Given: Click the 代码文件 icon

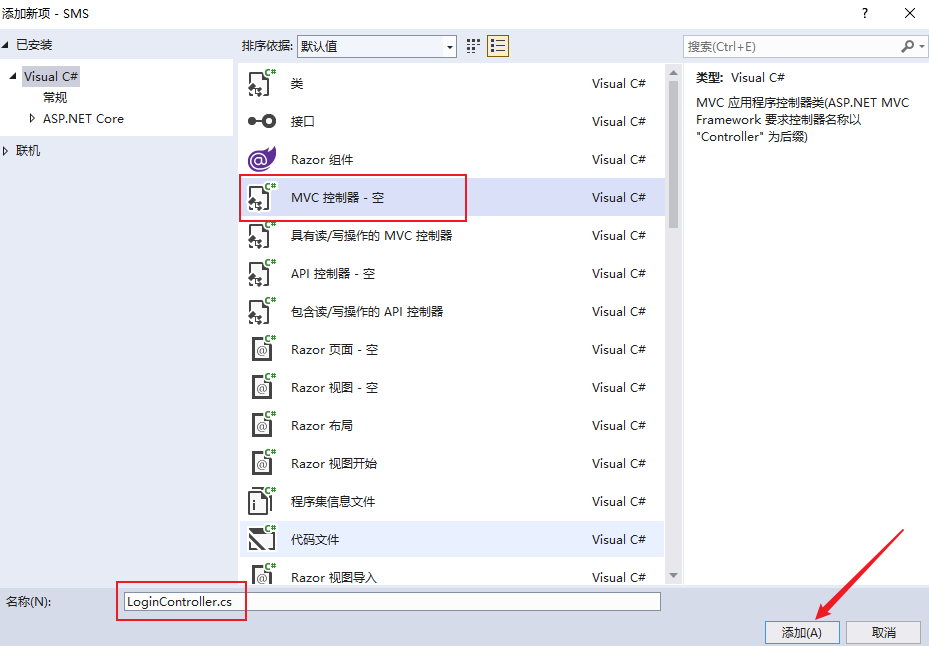Looking at the screenshot, I should coord(262,539).
